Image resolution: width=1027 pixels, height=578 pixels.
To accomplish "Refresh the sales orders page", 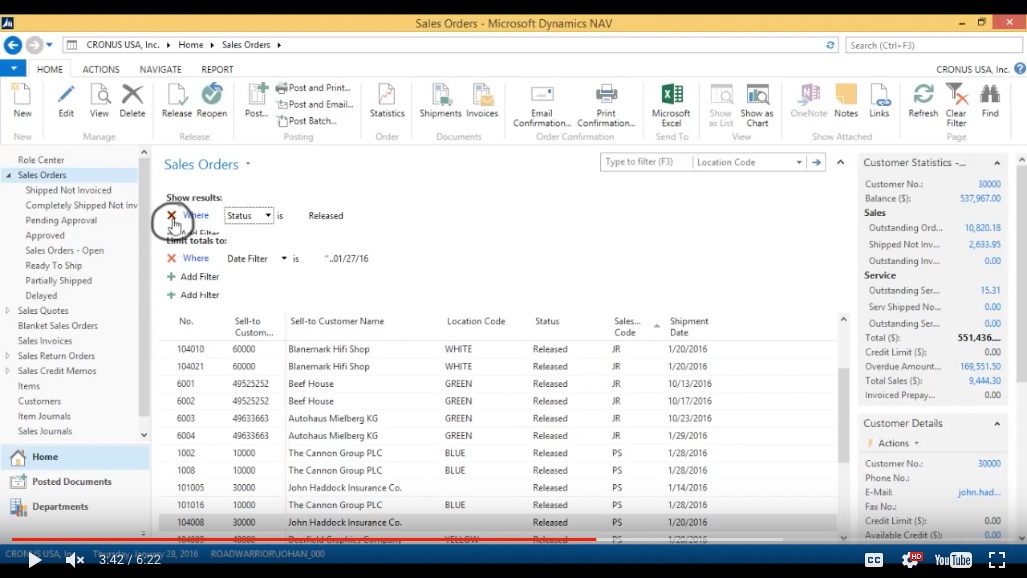I will tap(923, 100).
